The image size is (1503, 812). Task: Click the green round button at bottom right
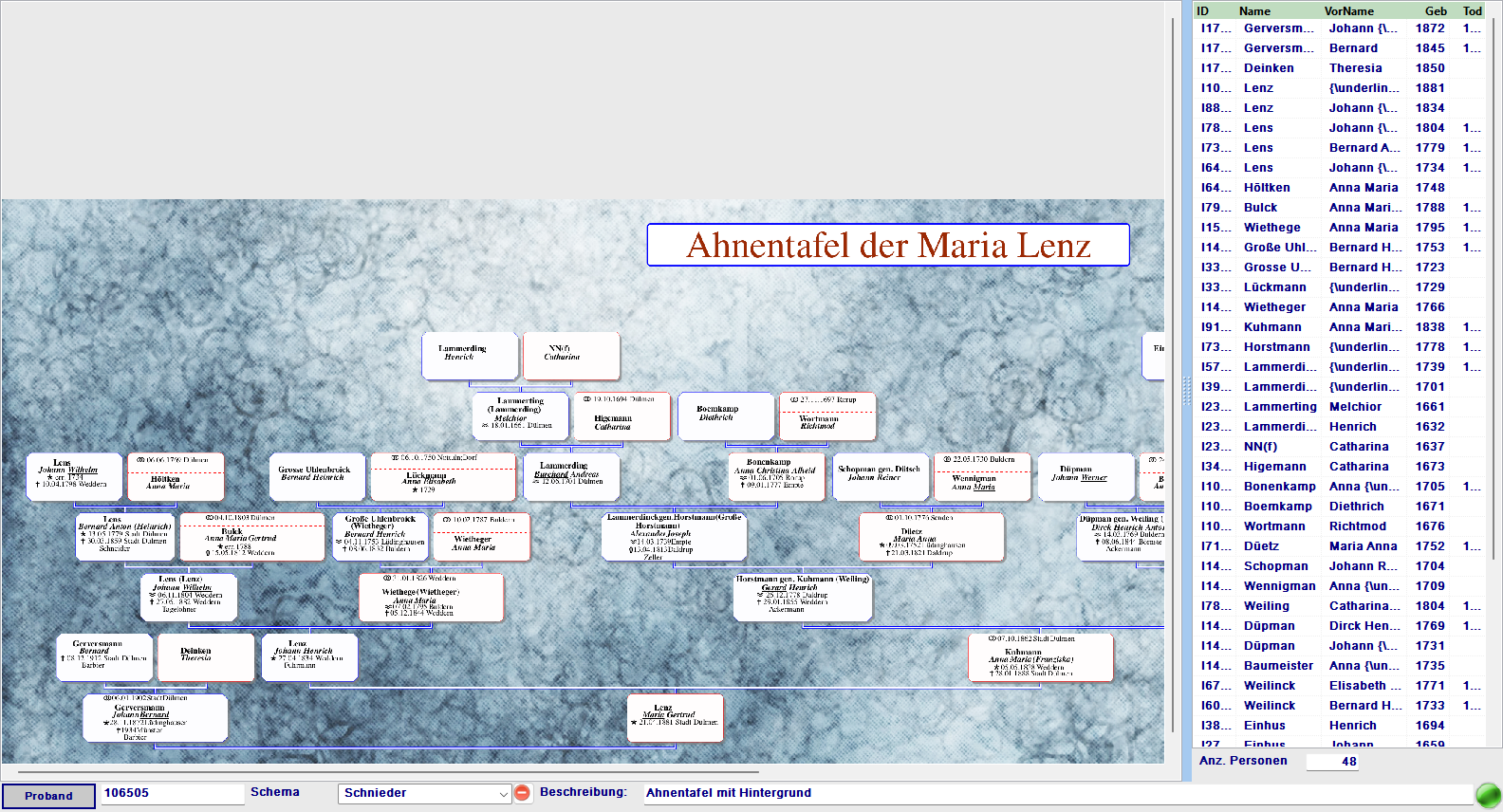(1488, 794)
